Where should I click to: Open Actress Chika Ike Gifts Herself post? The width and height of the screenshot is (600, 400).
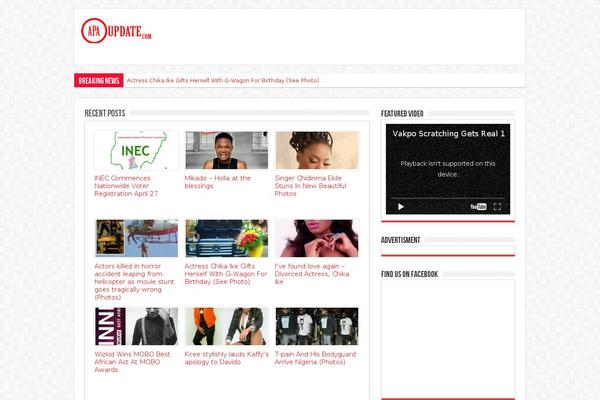tap(226, 274)
